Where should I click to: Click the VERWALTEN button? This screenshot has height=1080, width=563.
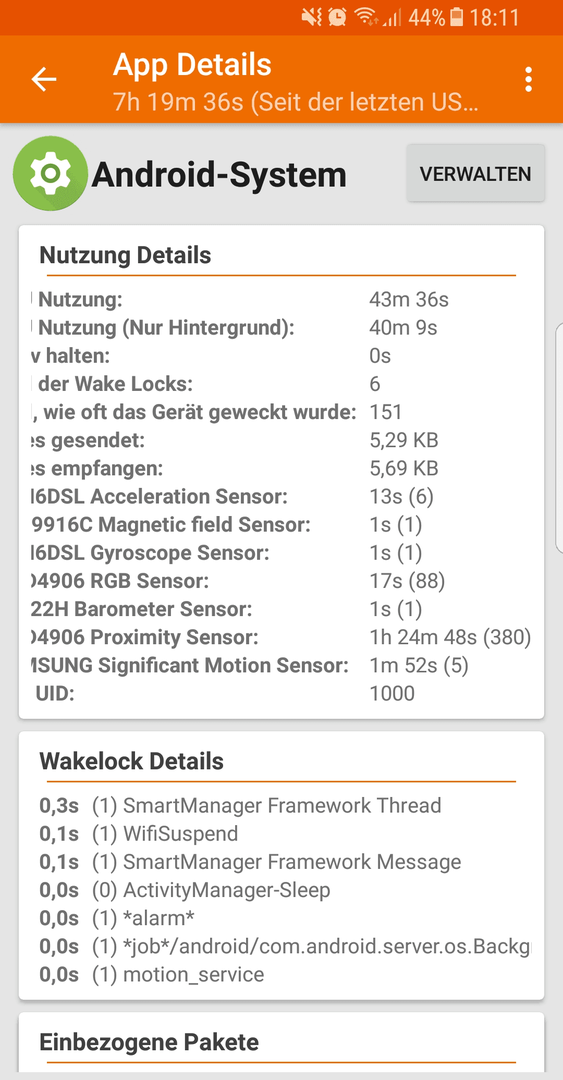pos(475,174)
